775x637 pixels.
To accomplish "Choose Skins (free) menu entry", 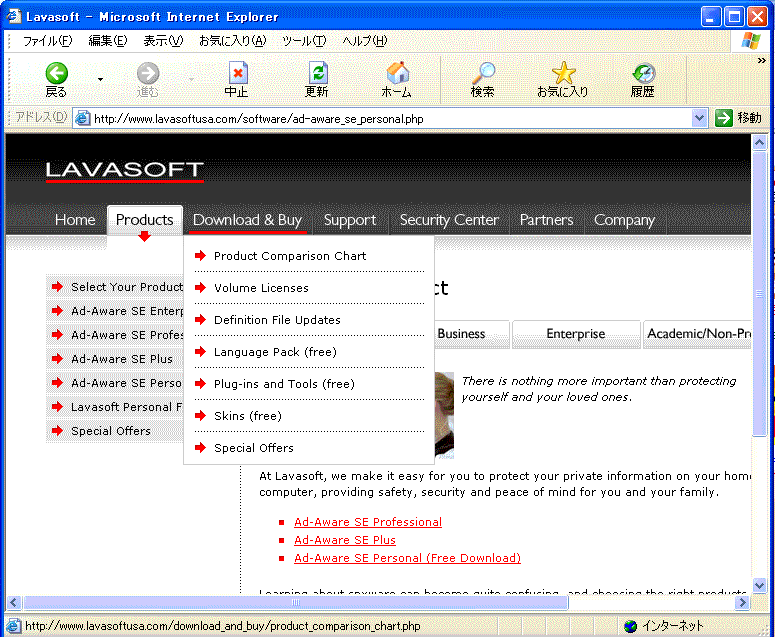I will [x=309, y=416].
